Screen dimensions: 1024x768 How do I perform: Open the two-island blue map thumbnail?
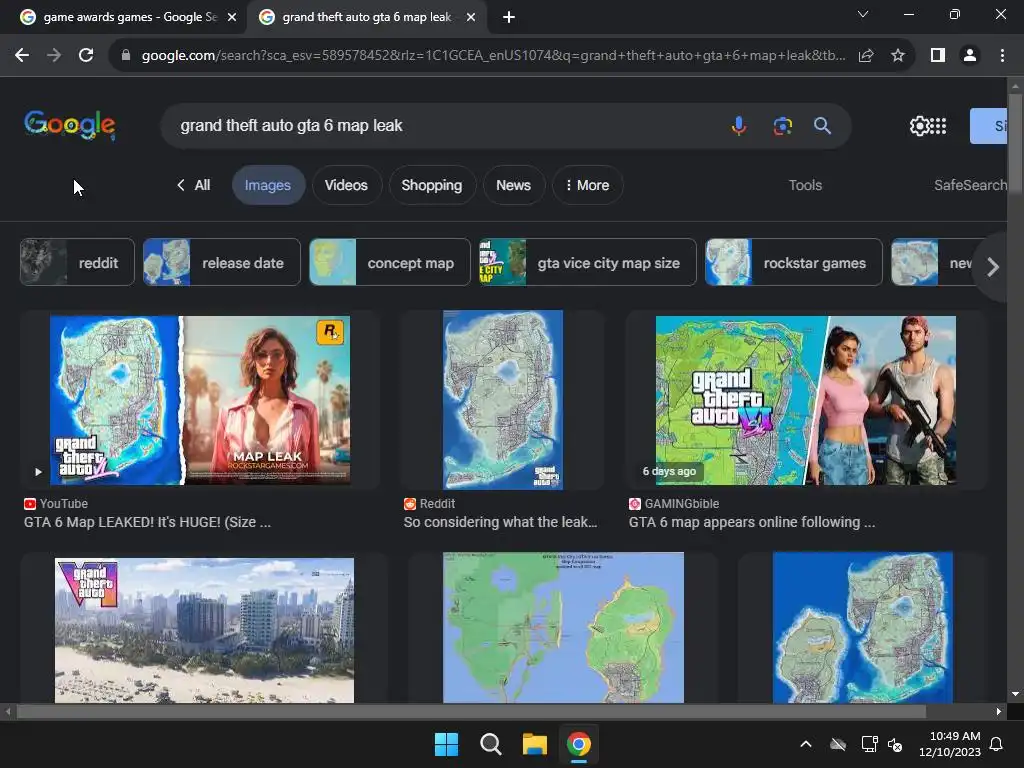863,628
